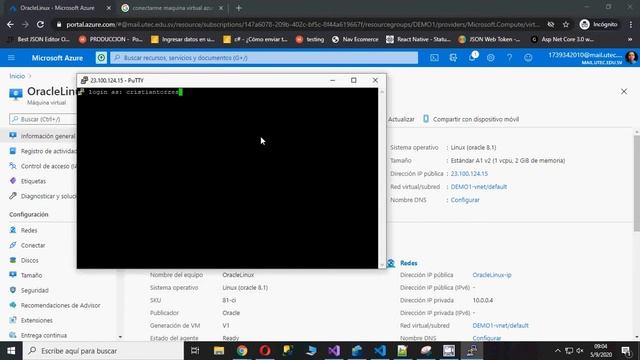
Task: Open Etiquetas menu item
Action: click(x=33, y=181)
